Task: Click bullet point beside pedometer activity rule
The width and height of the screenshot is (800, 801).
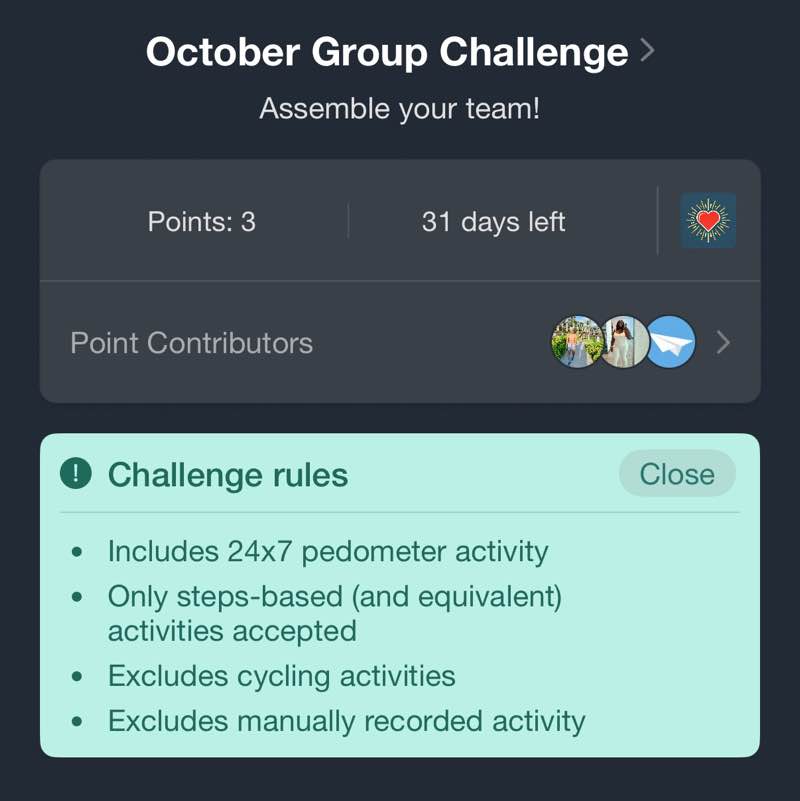Action: click(78, 552)
